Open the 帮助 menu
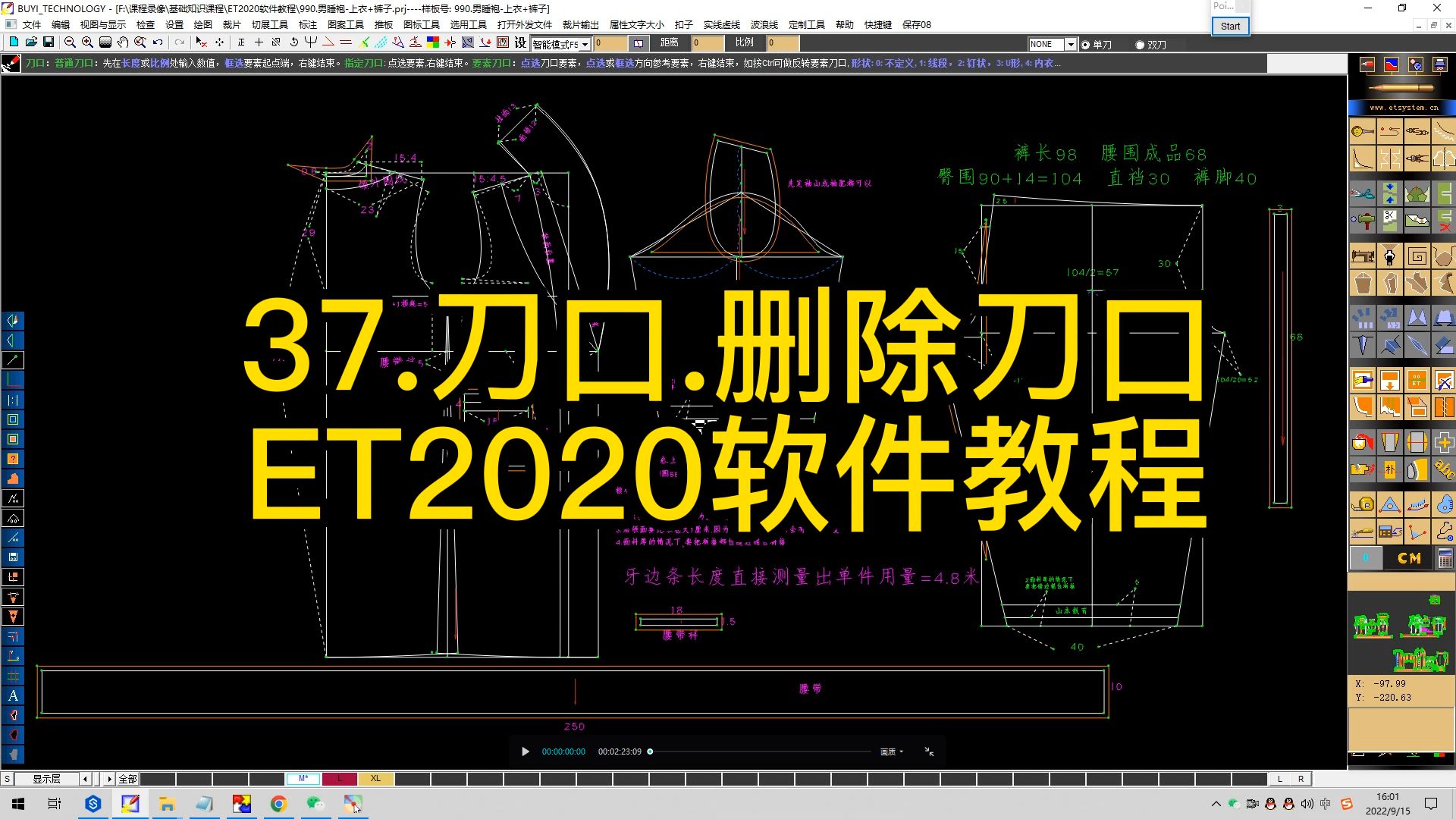Viewport: 1456px width, 819px height. (x=845, y=25)
